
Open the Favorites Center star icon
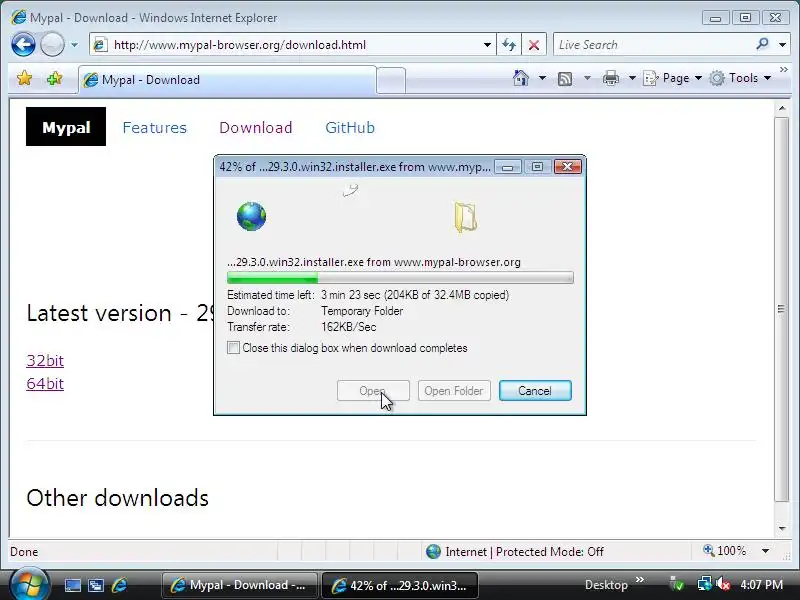point(24,79)
